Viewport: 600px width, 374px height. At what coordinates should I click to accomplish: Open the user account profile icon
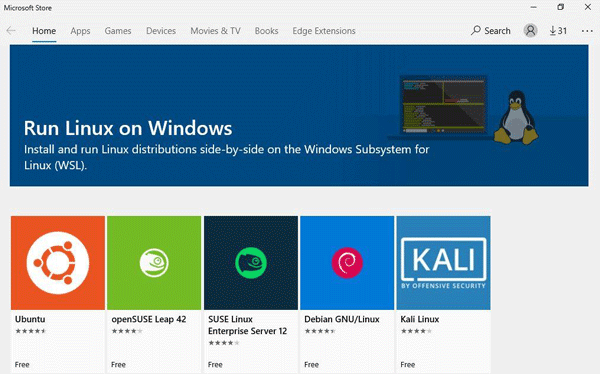(x=530, y=31)
